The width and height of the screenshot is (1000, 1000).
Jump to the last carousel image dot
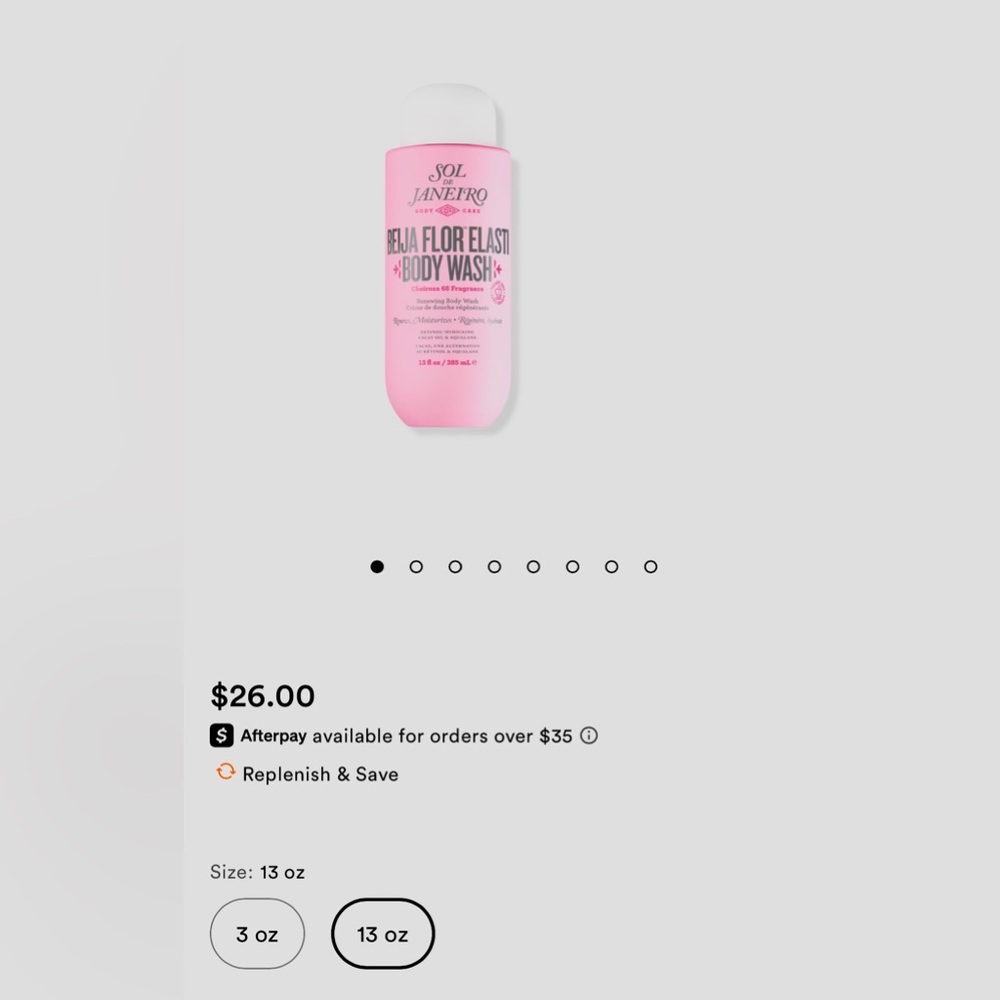(x=651, y=566)
